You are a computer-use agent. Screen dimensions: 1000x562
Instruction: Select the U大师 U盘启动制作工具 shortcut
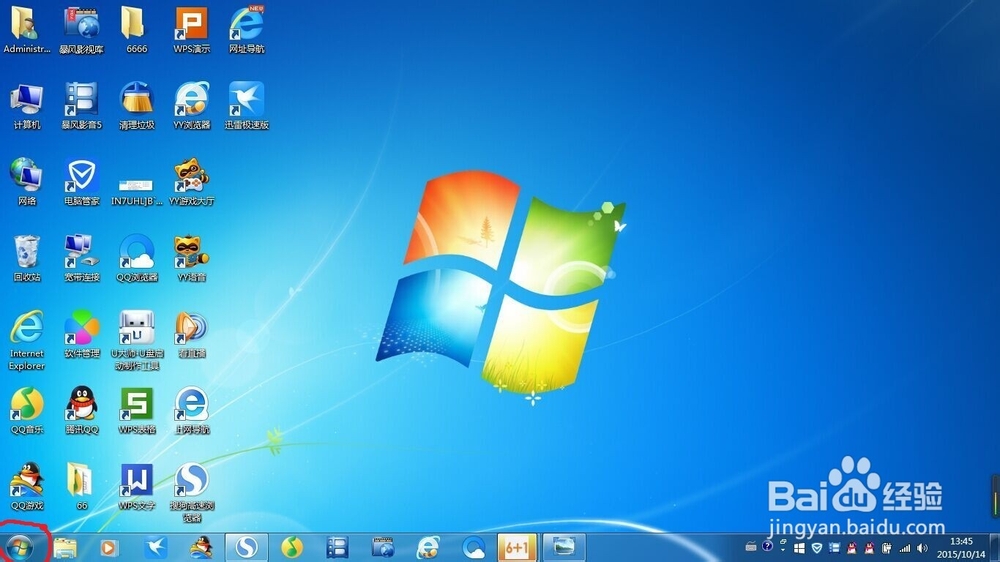pyautogui.click(x=136, y=340)
